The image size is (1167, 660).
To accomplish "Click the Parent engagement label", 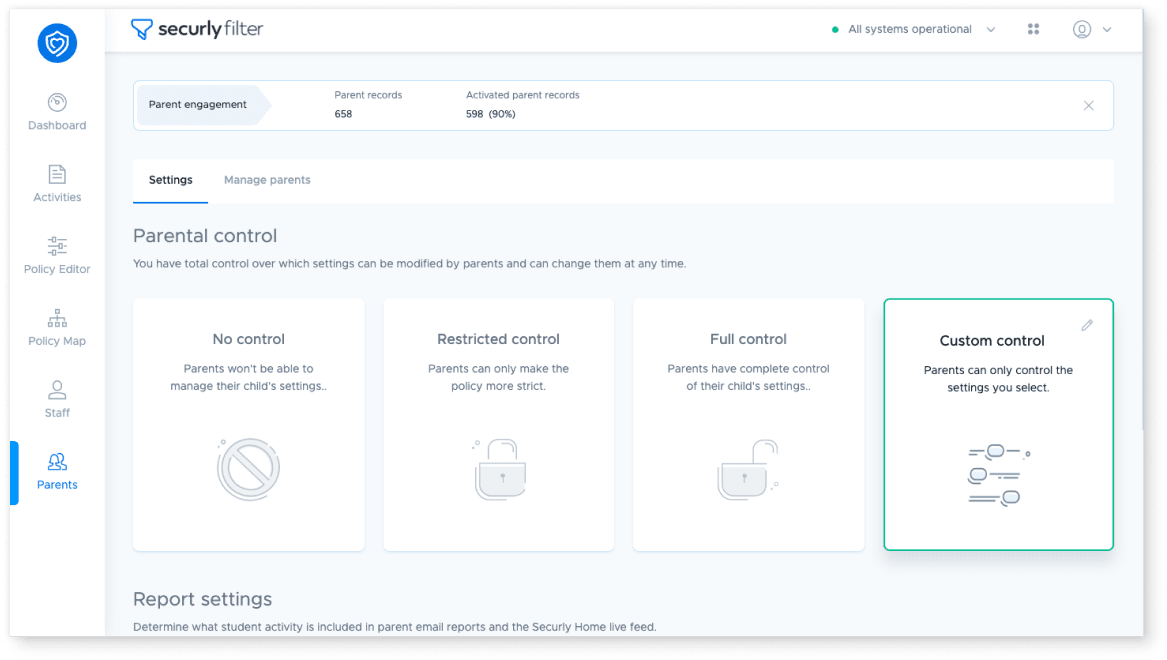I will click(x=198, y=105).
